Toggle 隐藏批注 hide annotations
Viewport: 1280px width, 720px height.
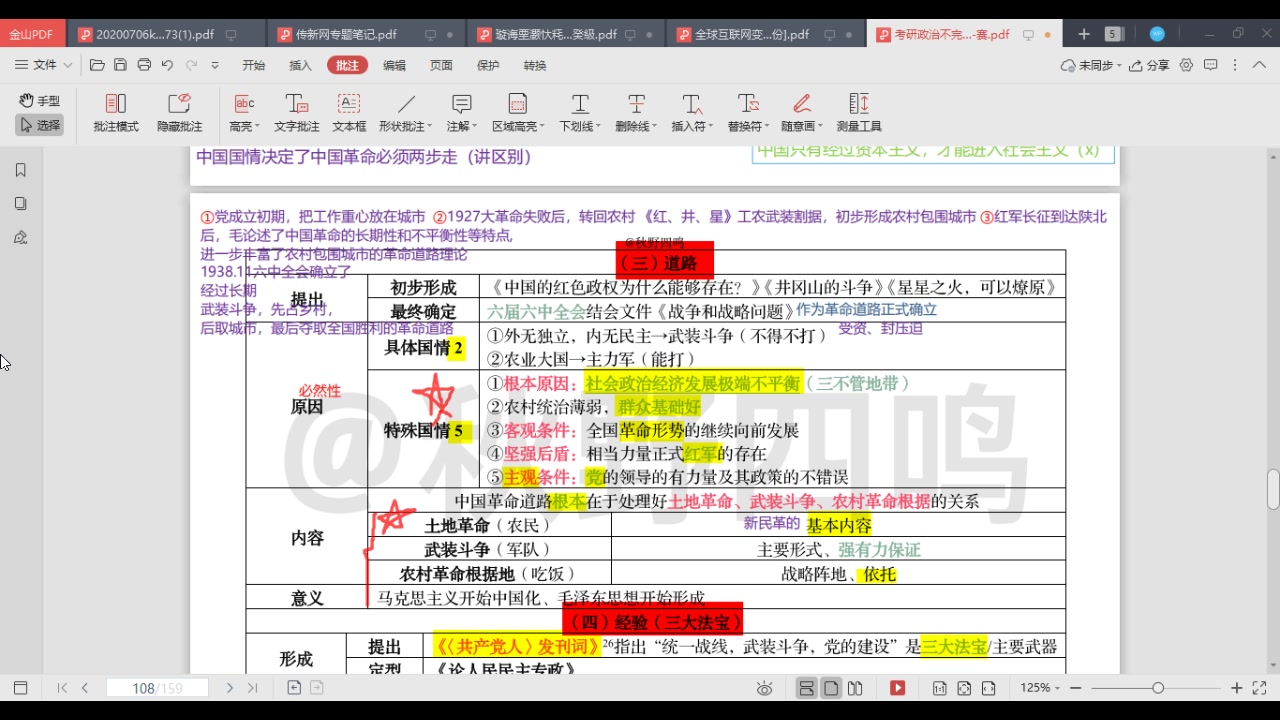point(179,113)
